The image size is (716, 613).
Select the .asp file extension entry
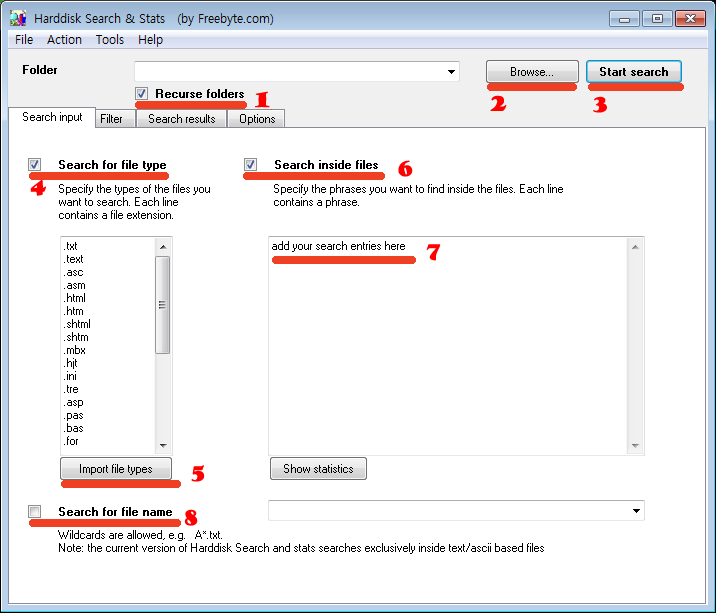tap(73, 402)
